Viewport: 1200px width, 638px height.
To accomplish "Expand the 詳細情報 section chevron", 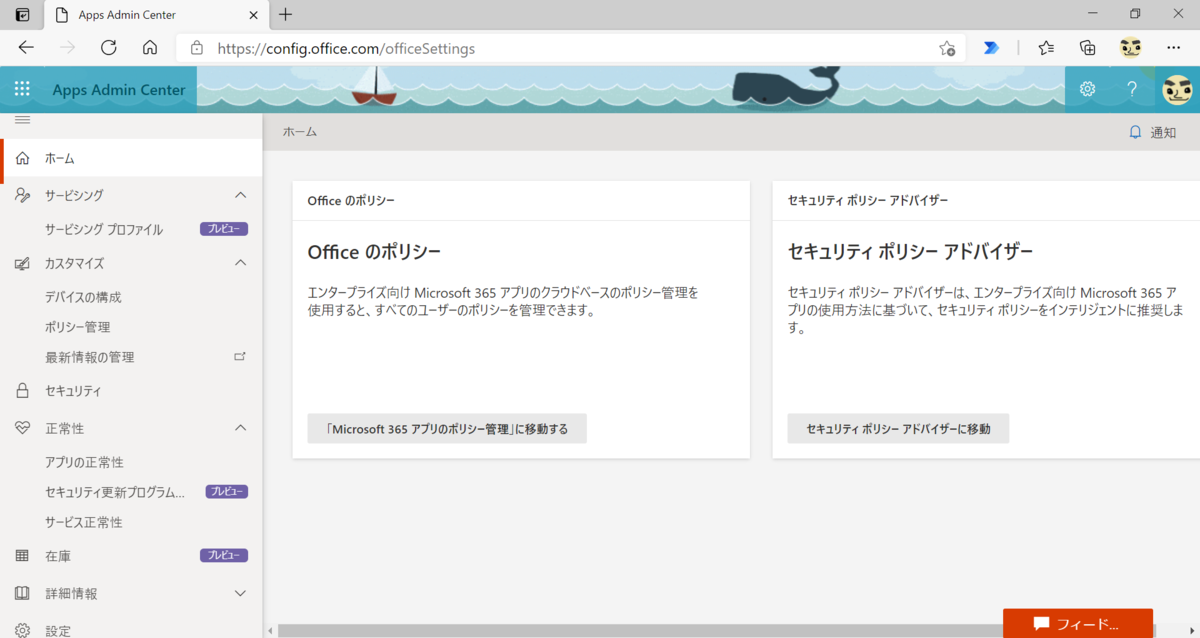I will pyautogui.click(x=240, y=593).
